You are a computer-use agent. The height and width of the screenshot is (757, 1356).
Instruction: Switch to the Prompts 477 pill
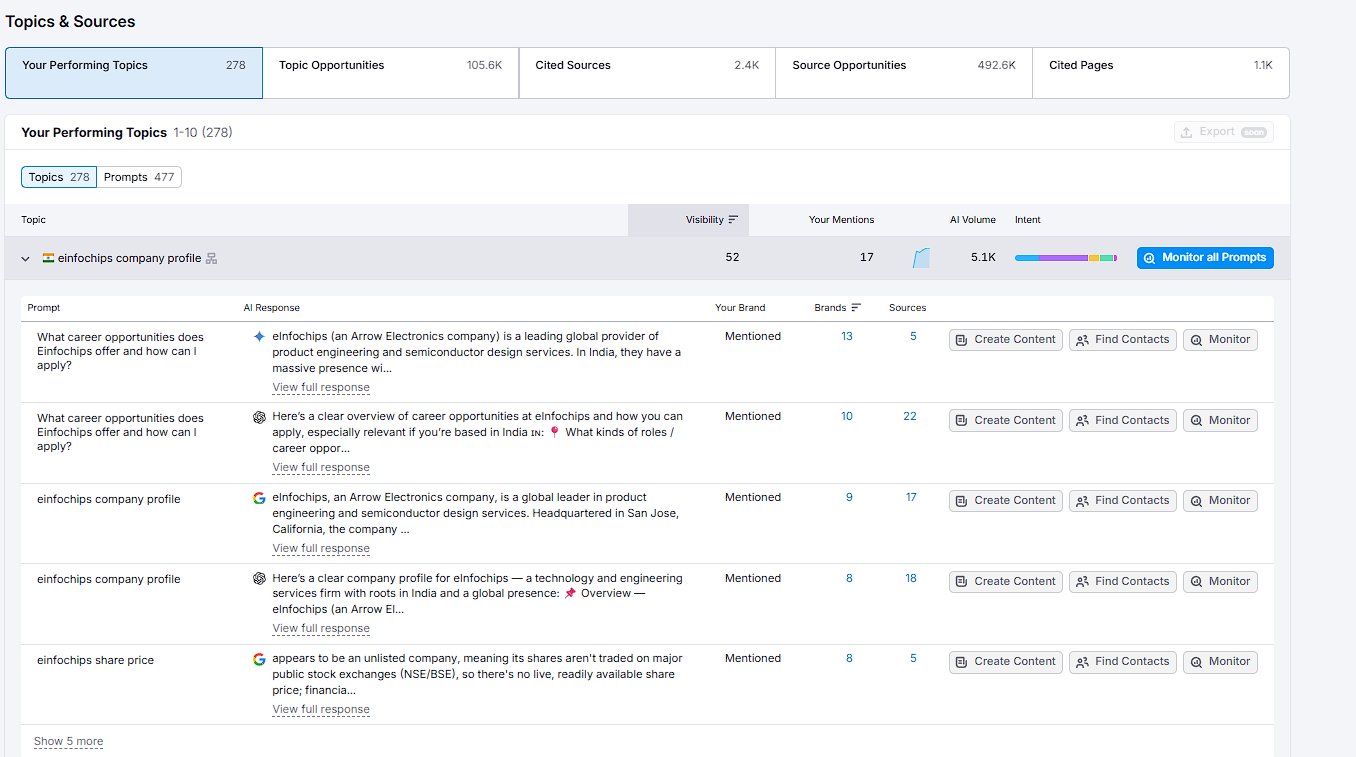[x=139, y=177]
